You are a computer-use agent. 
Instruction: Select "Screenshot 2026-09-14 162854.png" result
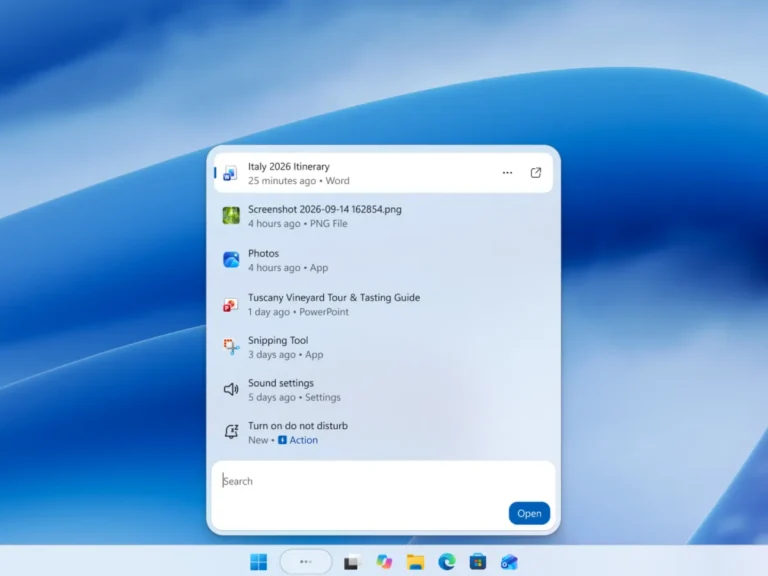click(324, 210)
